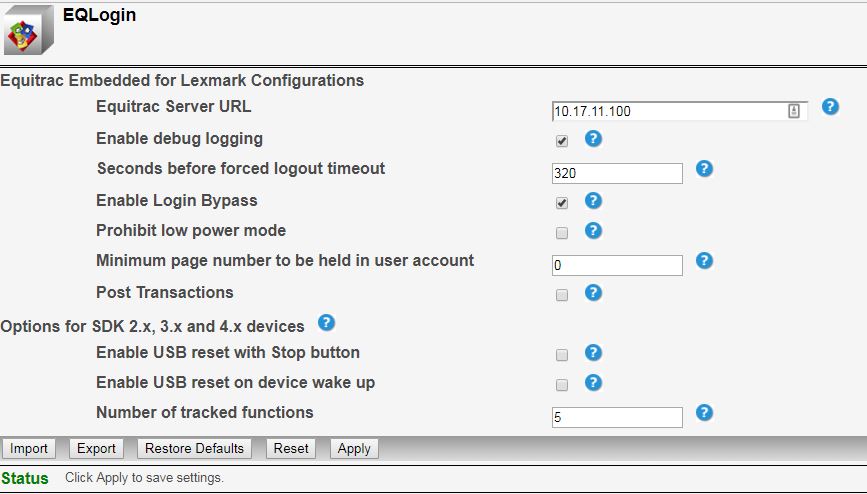Check the Post Transactions checkbox
The image size is (867, 494).
562,295
